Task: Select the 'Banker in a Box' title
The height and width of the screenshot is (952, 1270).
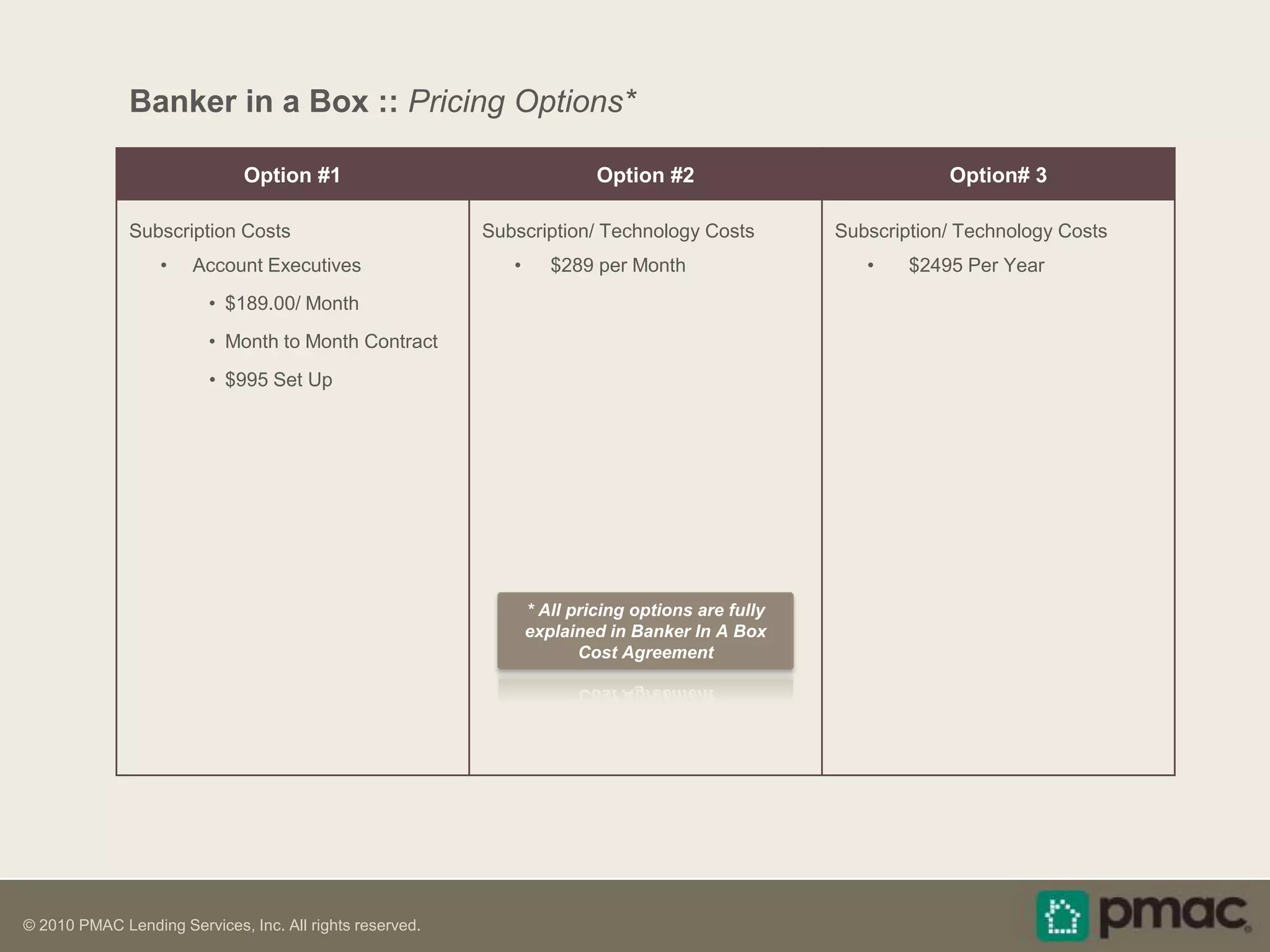Action: point(249,101)
